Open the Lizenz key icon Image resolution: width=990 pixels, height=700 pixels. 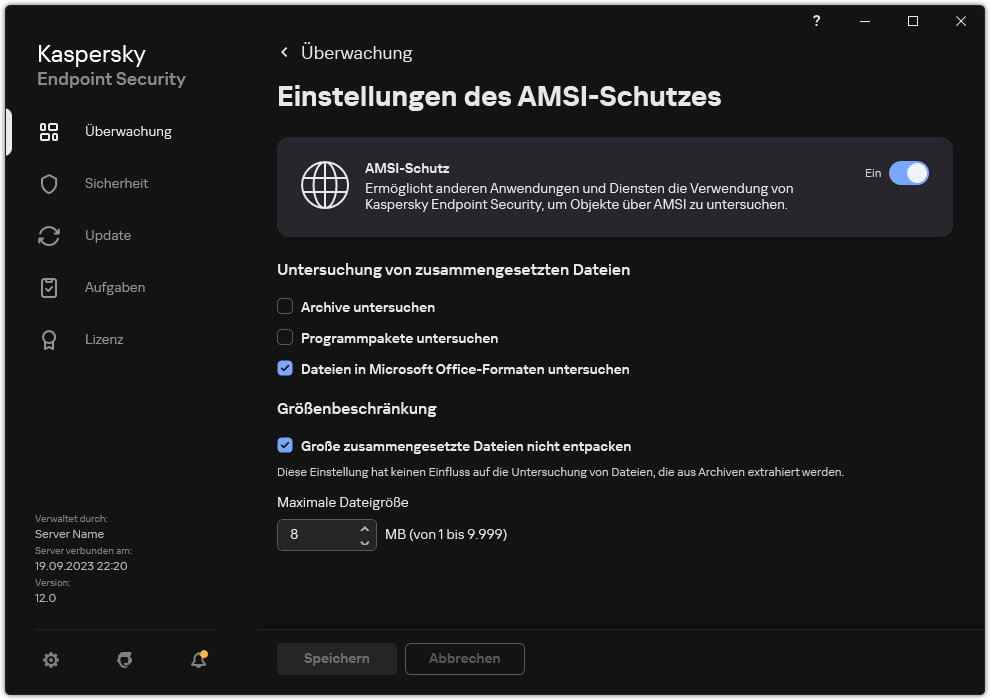[48, 339]
